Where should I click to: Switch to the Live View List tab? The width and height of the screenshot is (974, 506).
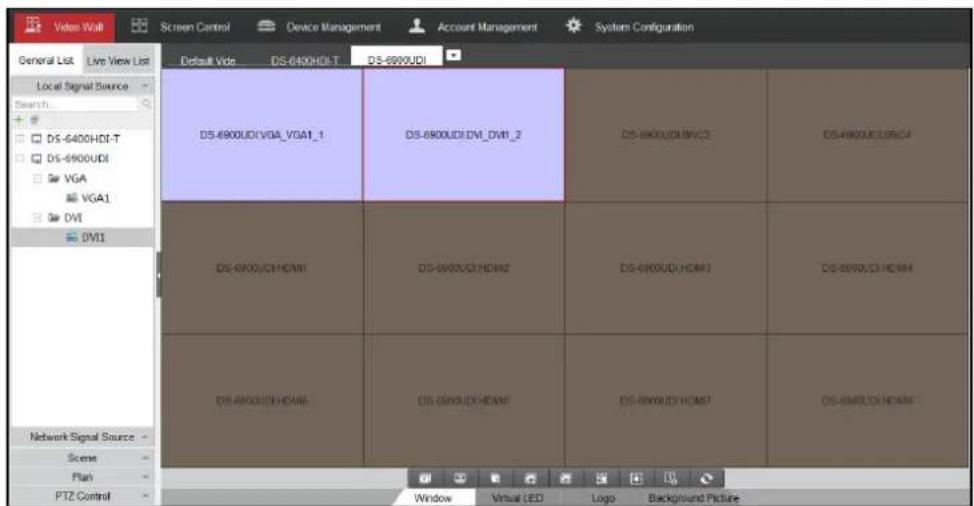point(118,60)
